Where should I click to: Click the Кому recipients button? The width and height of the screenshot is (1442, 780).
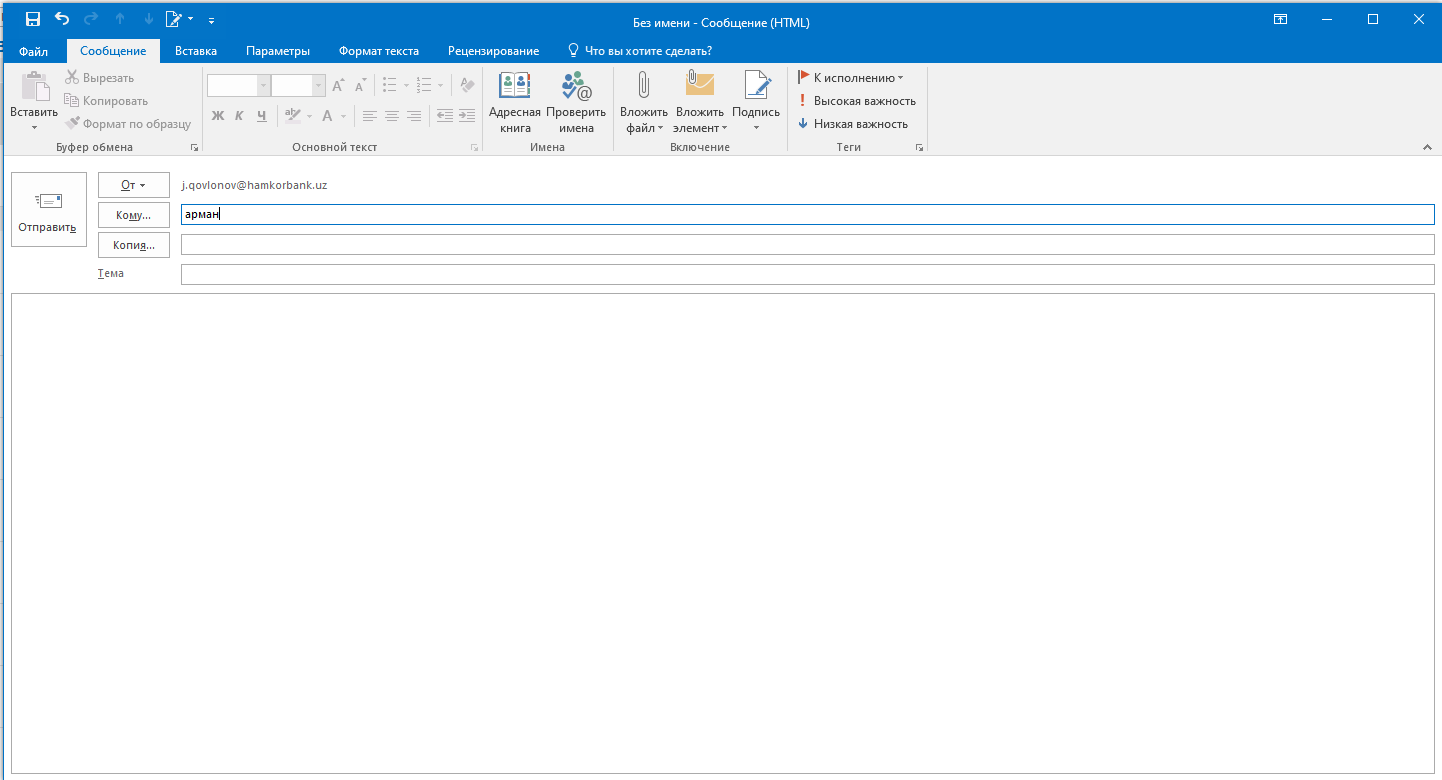(134, 215)
